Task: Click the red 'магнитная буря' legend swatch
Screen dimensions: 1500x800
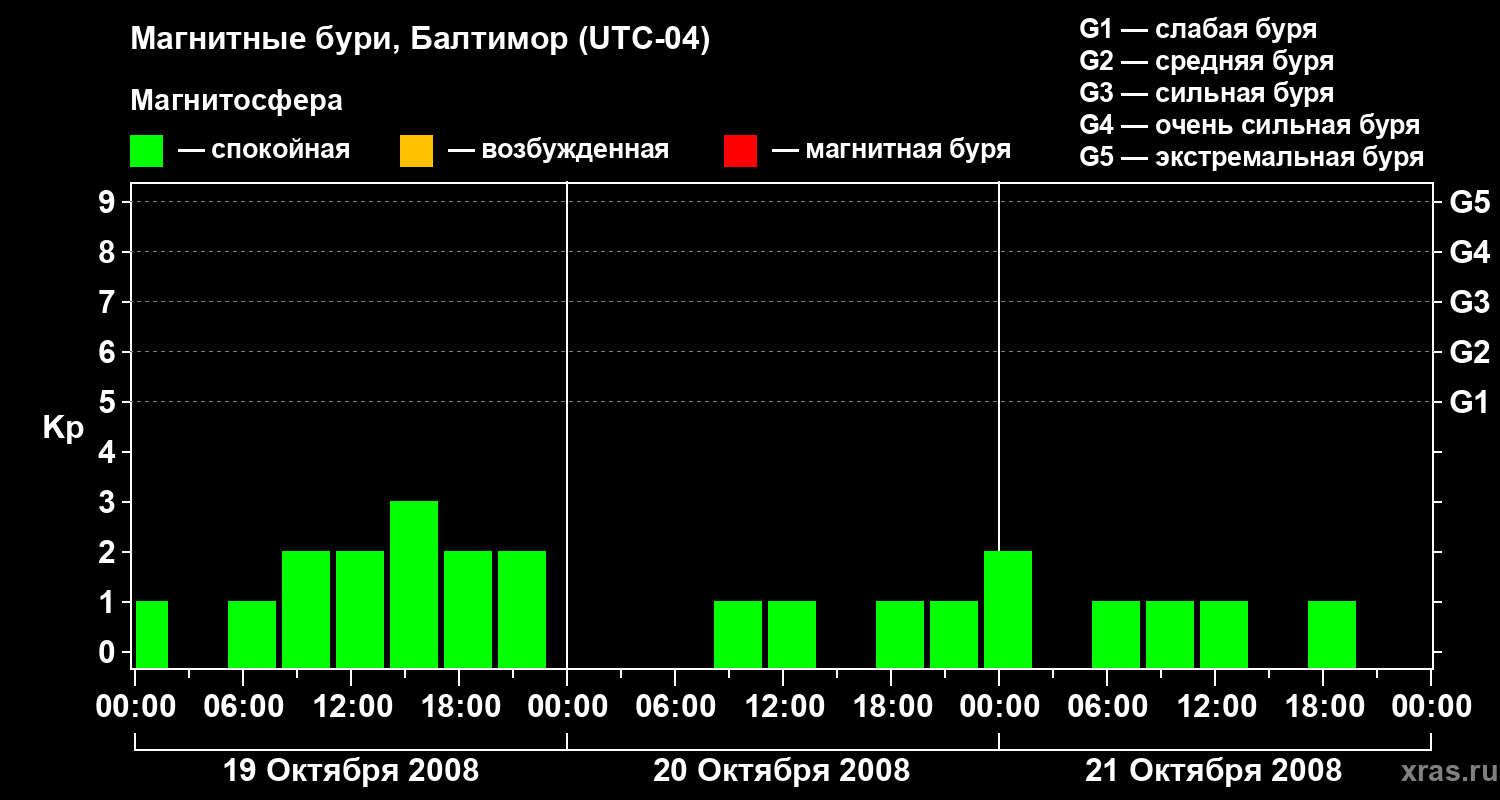Action: 740,151
